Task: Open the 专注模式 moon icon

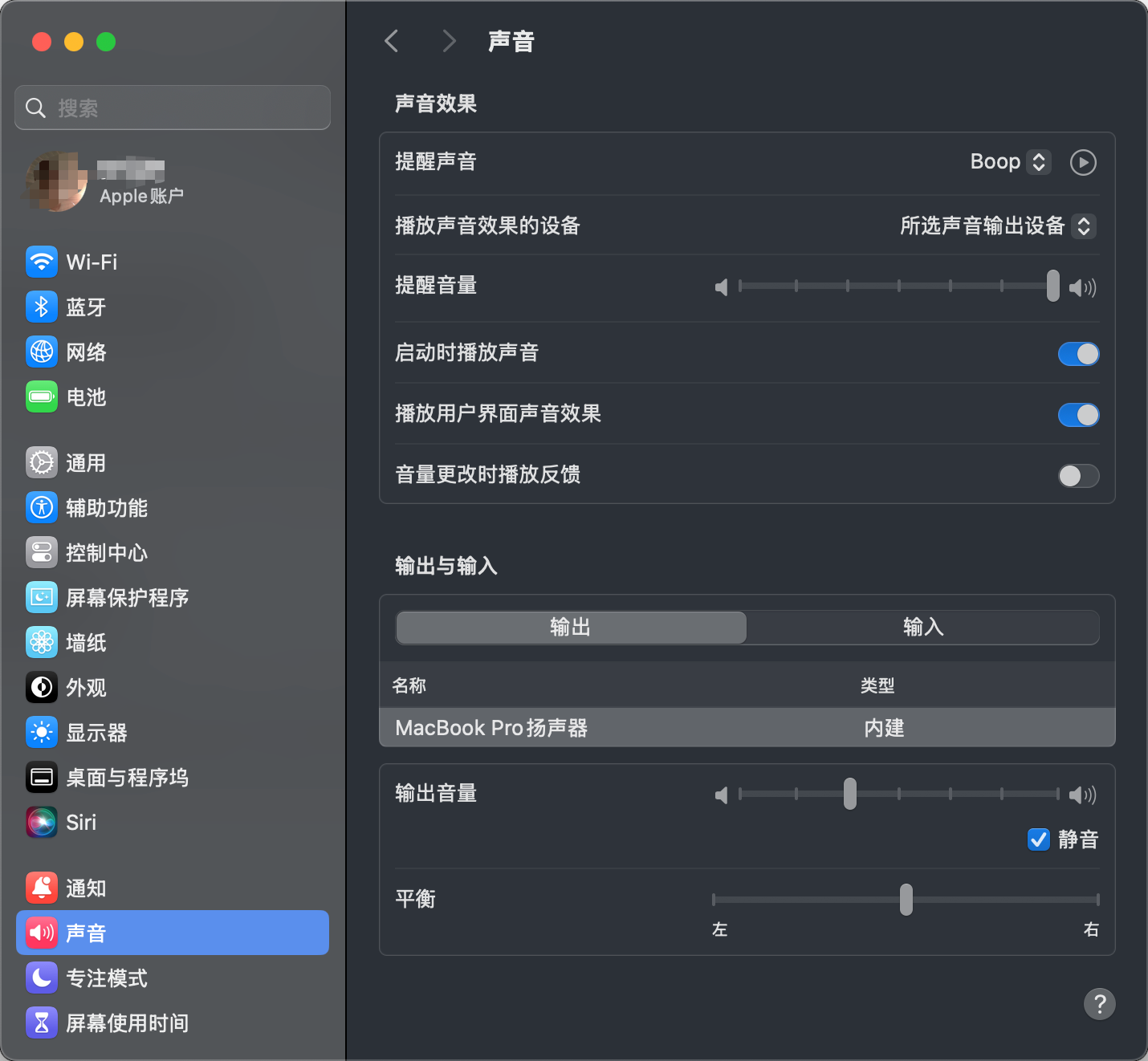Action: point(42,978)
